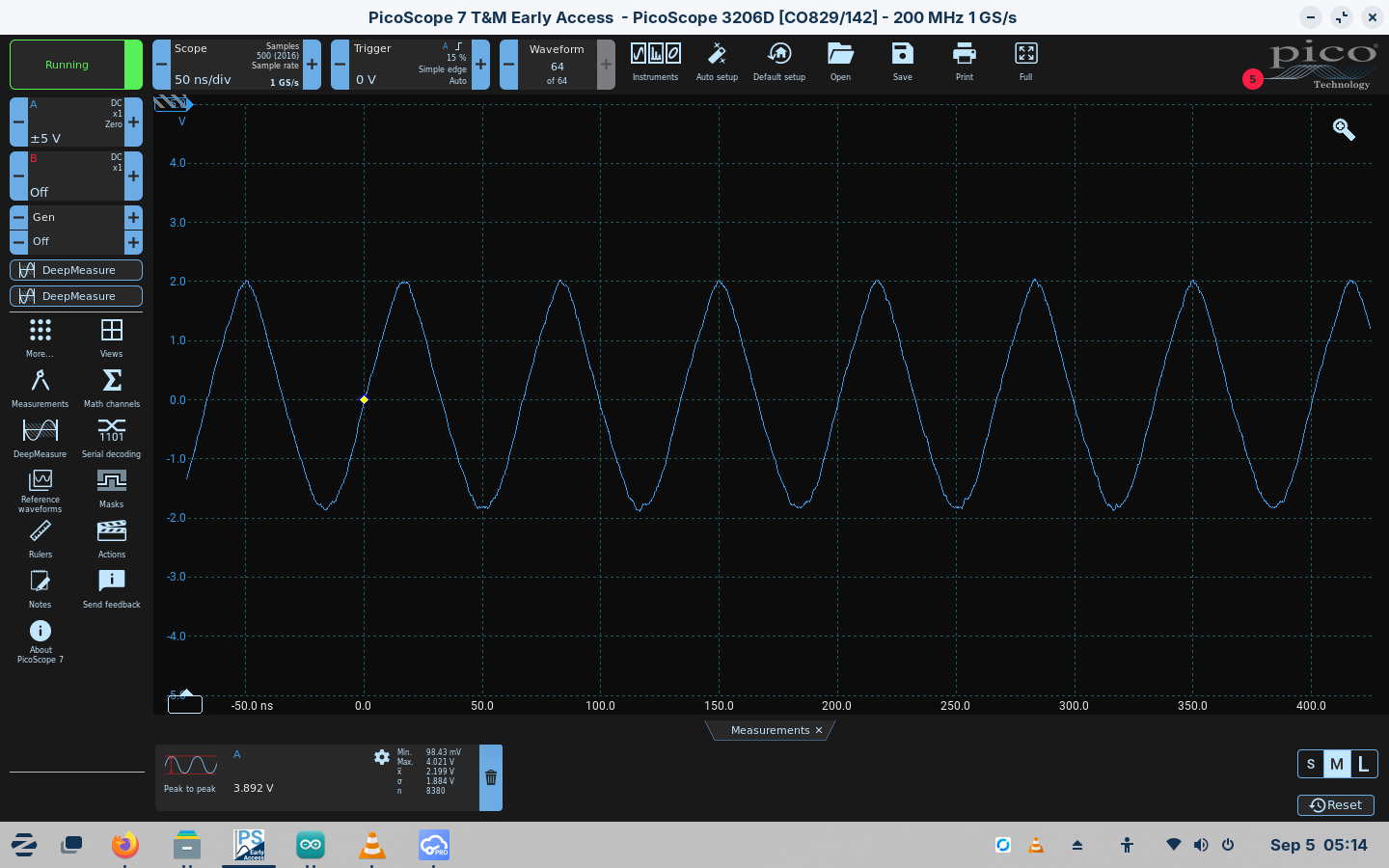Increase the Trigger level with plus
This screenshot has width=1389, height=868.
click(x=480, y=65)
